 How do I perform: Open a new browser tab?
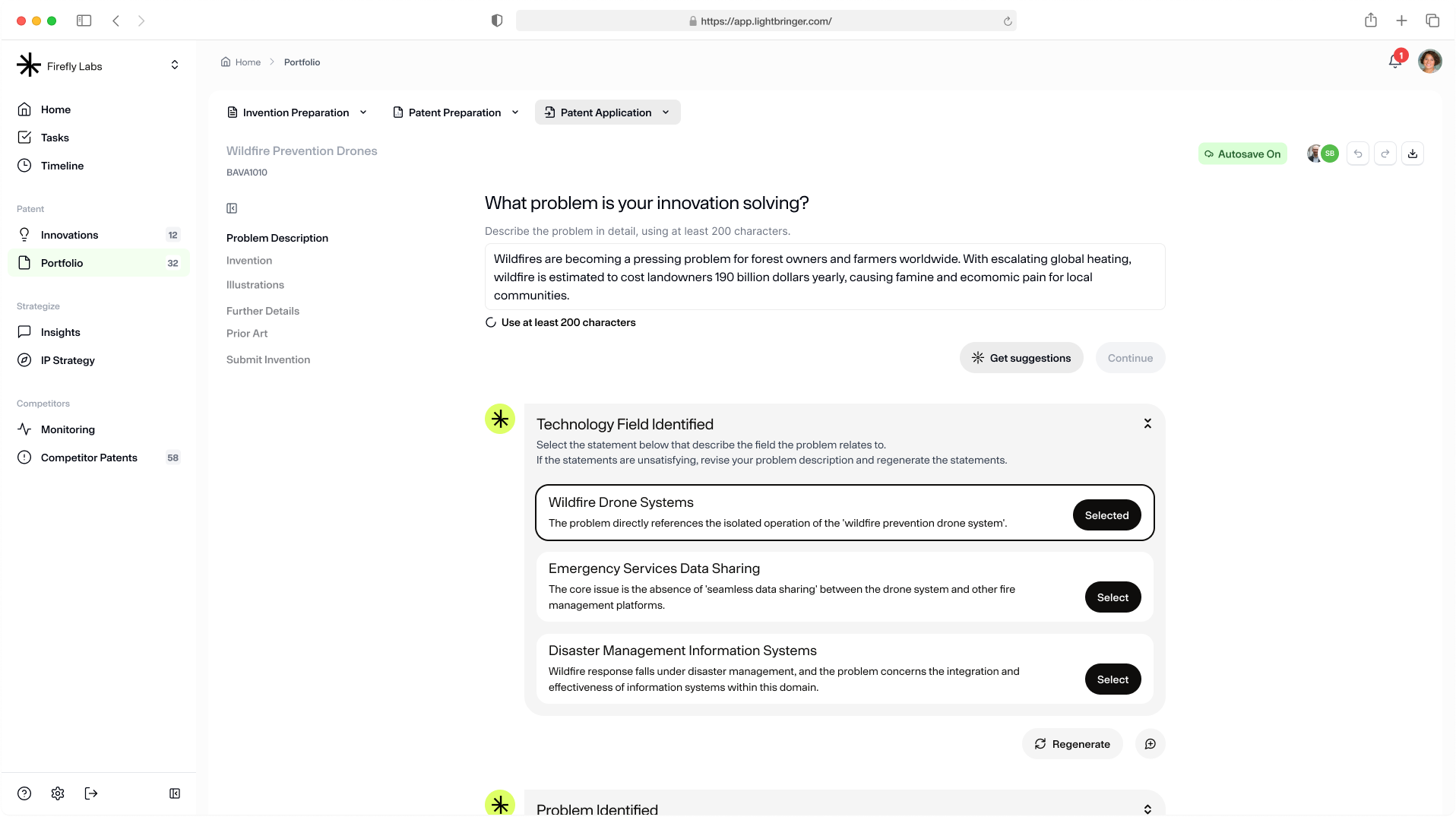tap(1402, 21)
